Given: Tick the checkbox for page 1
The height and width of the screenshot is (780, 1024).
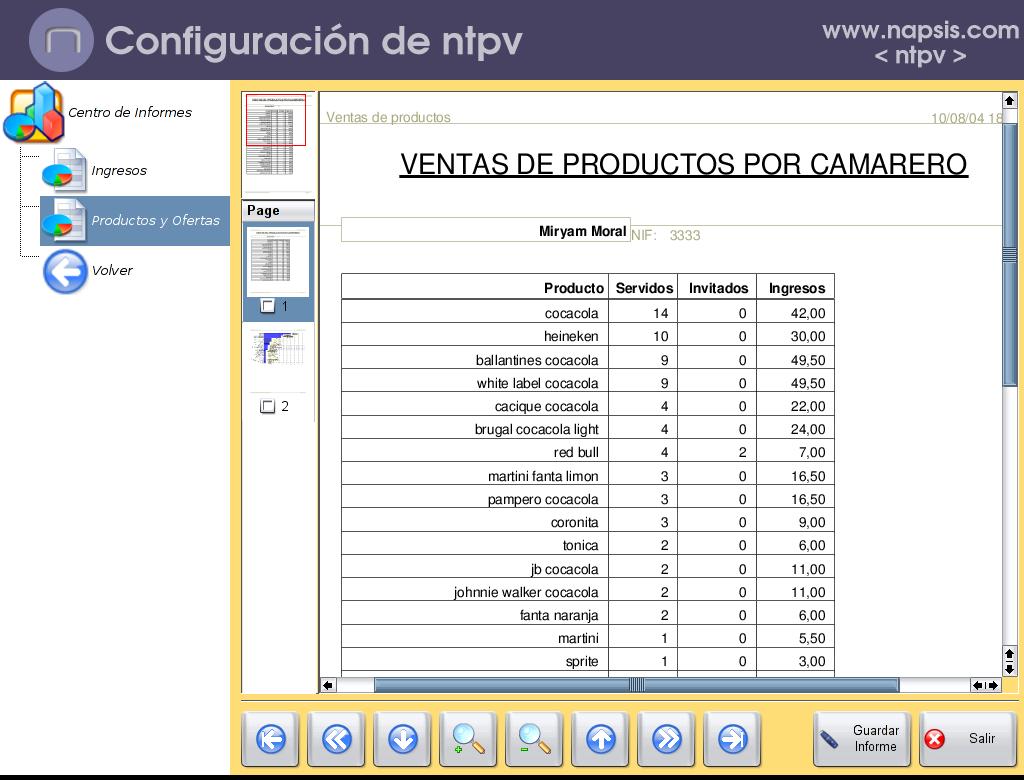Looking at the screenshot, I should pos(267,307).
